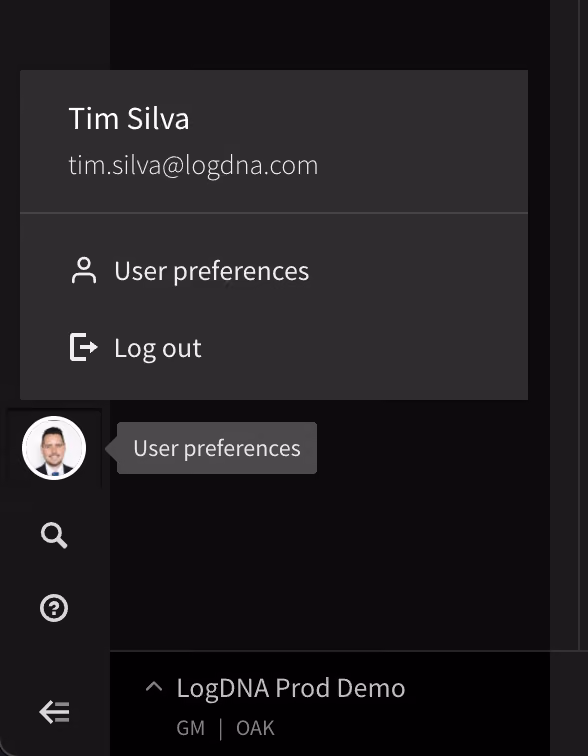The height and width of the screenshot is (756, 588).
Task: Click the vertical divider between GM and OAK
Action: click(220, 729)
